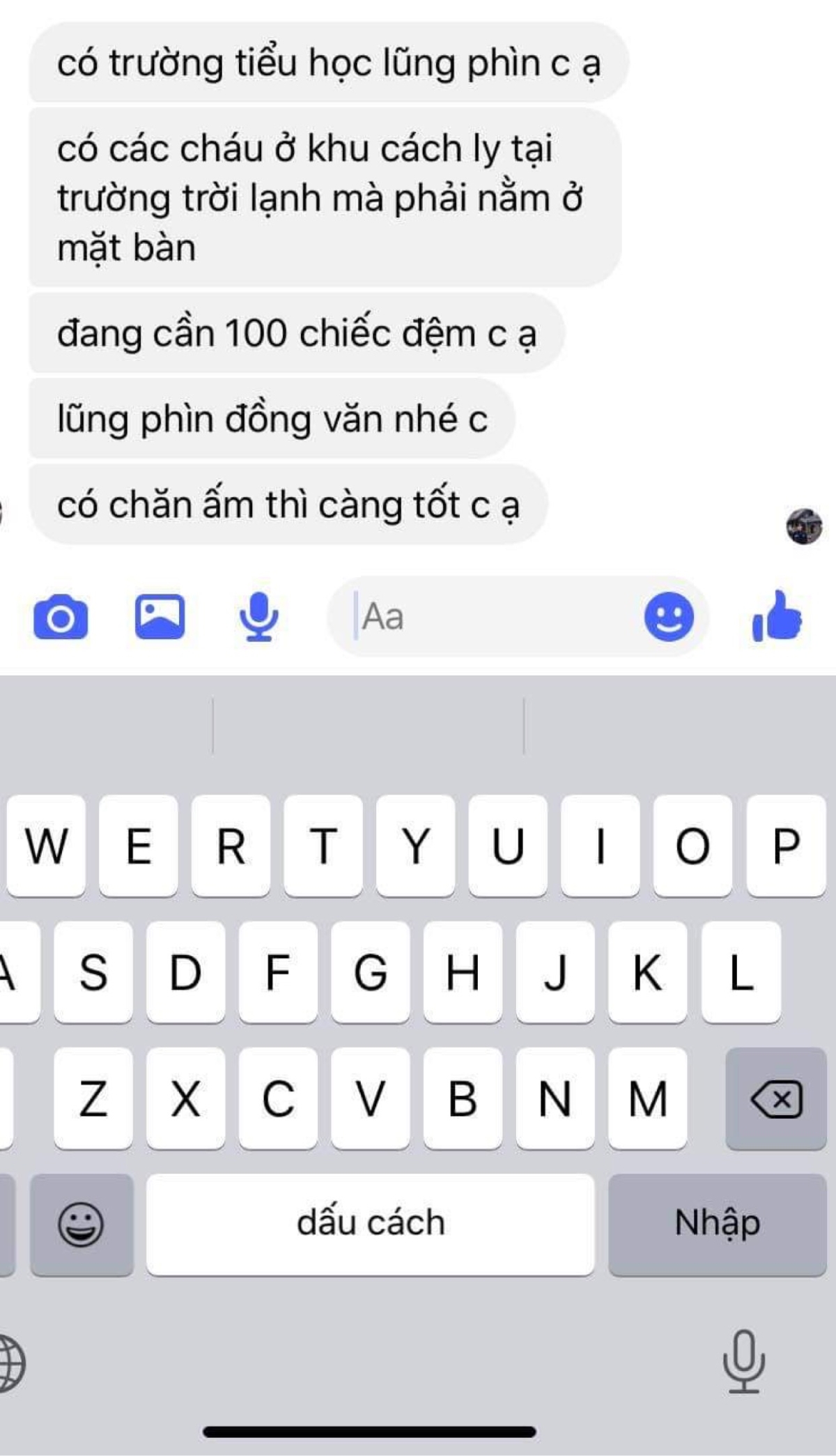Open the camera in Messenger

pos(61,617)
